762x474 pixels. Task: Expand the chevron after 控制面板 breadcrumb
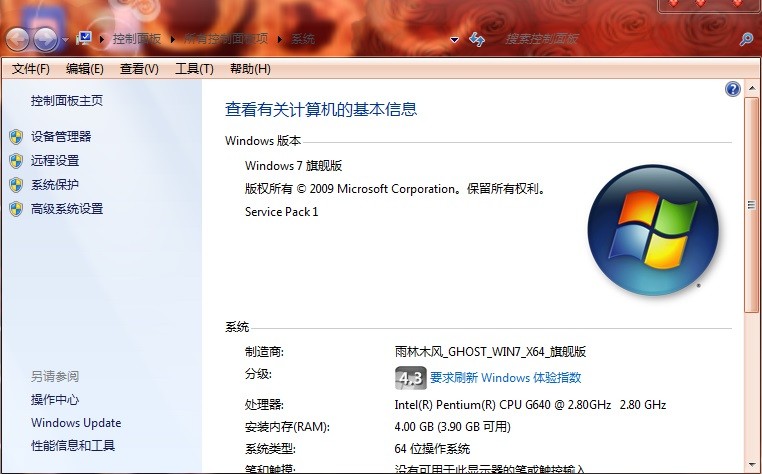coord(173,39)
